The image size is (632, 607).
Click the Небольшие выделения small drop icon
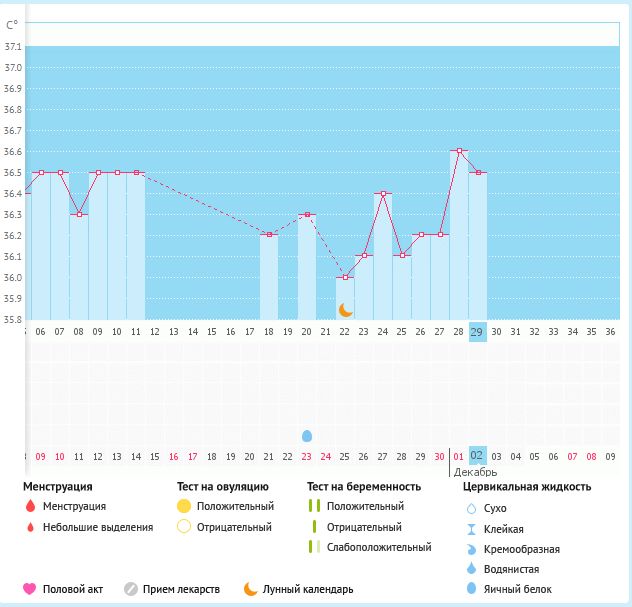30,527
